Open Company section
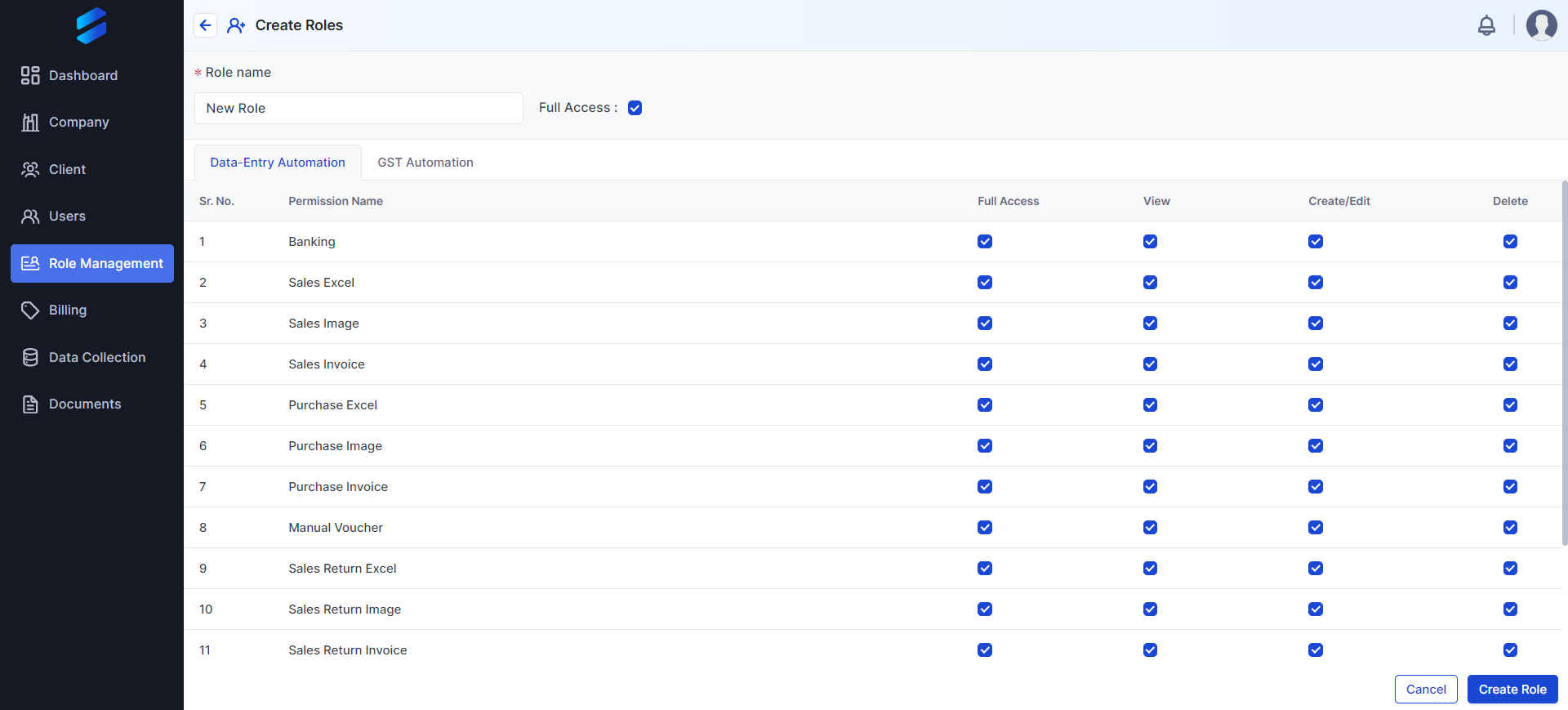1568x710 pixels. pyautogui.click(x=92, y=123)
